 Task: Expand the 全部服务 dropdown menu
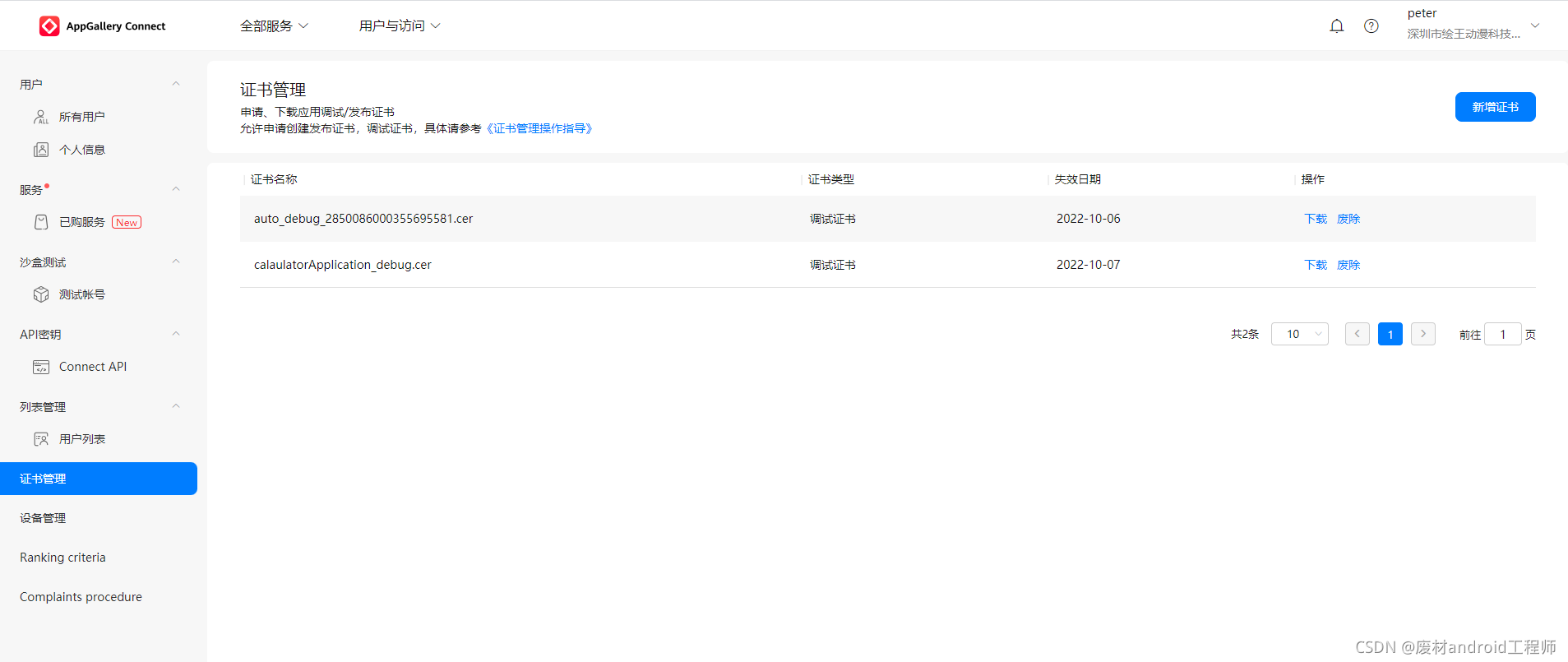coord(274,26)
